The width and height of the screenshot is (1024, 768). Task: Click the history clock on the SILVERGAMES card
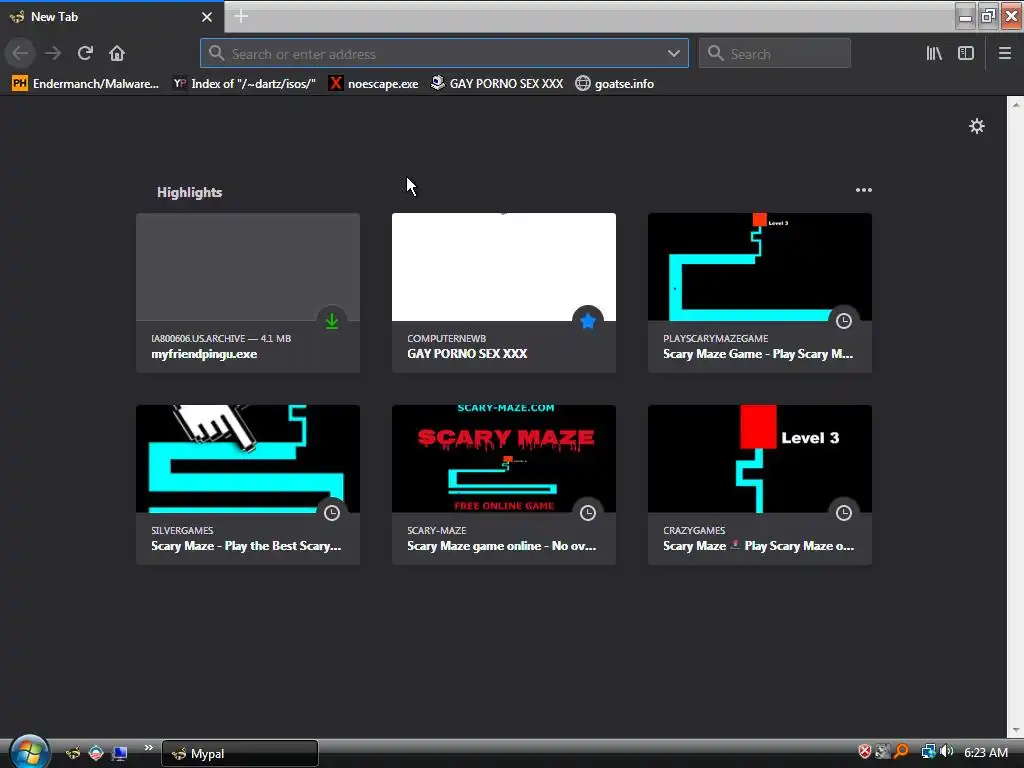(x=332, y=513)
